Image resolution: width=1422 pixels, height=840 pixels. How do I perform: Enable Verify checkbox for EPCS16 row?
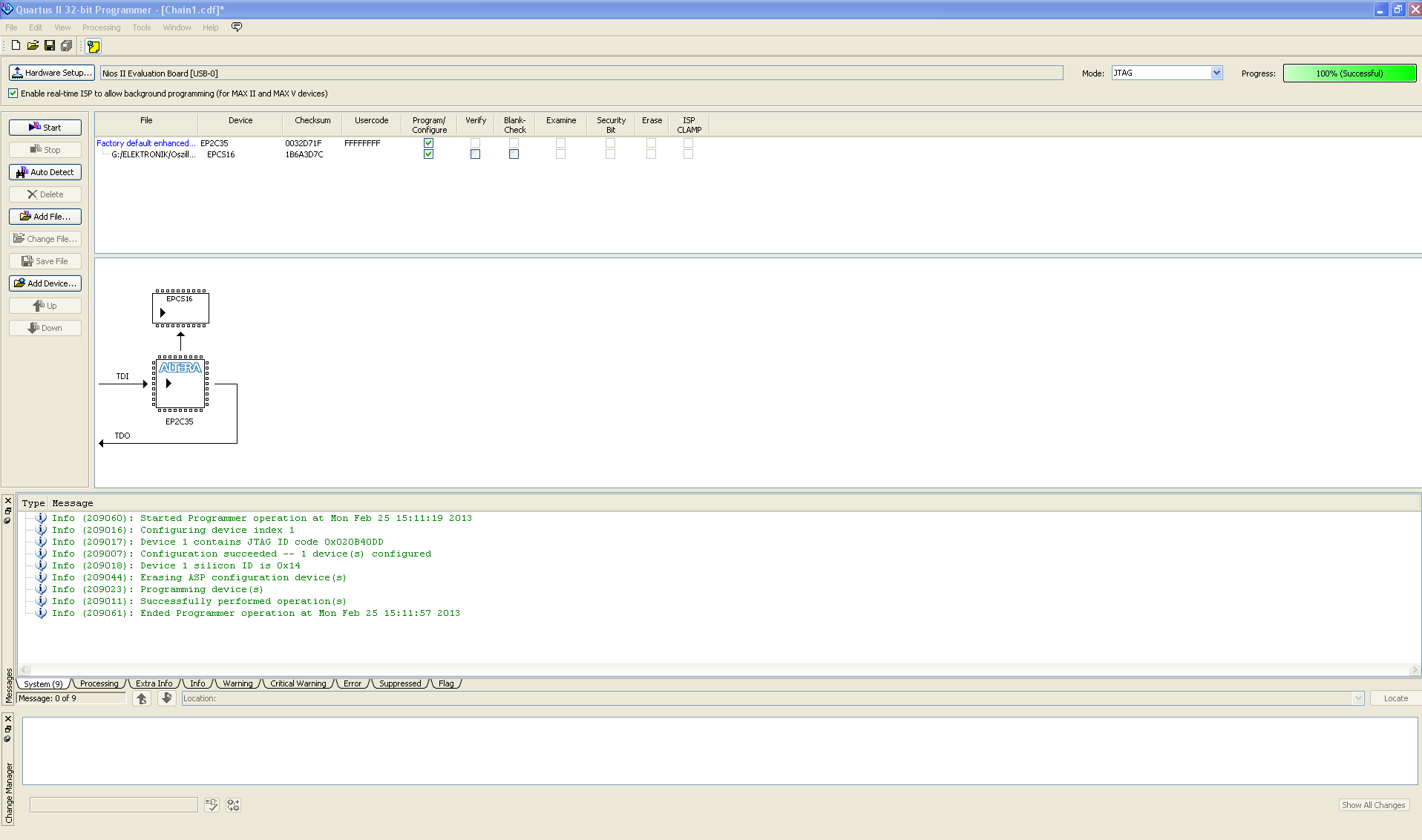[475, 154]
